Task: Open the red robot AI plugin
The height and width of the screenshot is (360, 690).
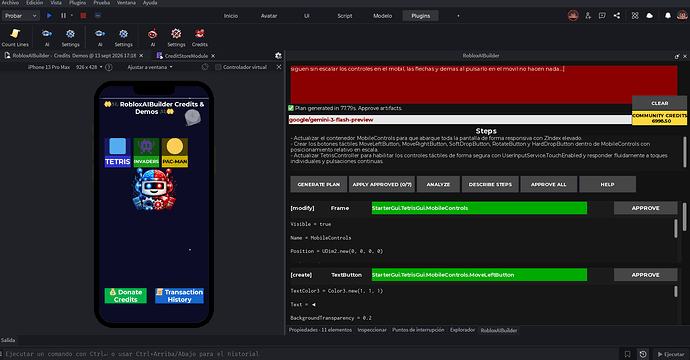Action: coord(153,37)
